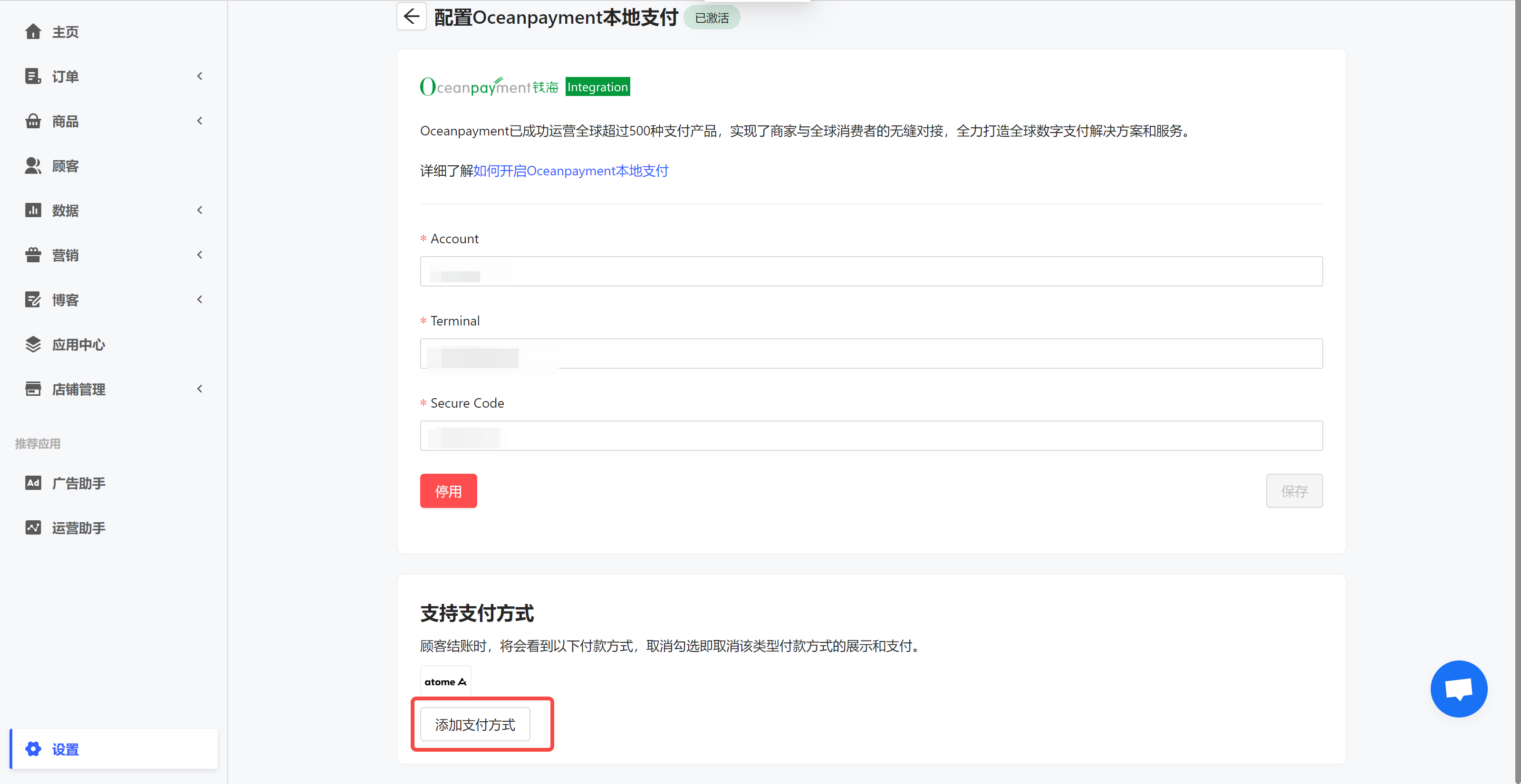Click the Secure Code field label
This screenshot has width=1521, height=784.
coord(467,403)
